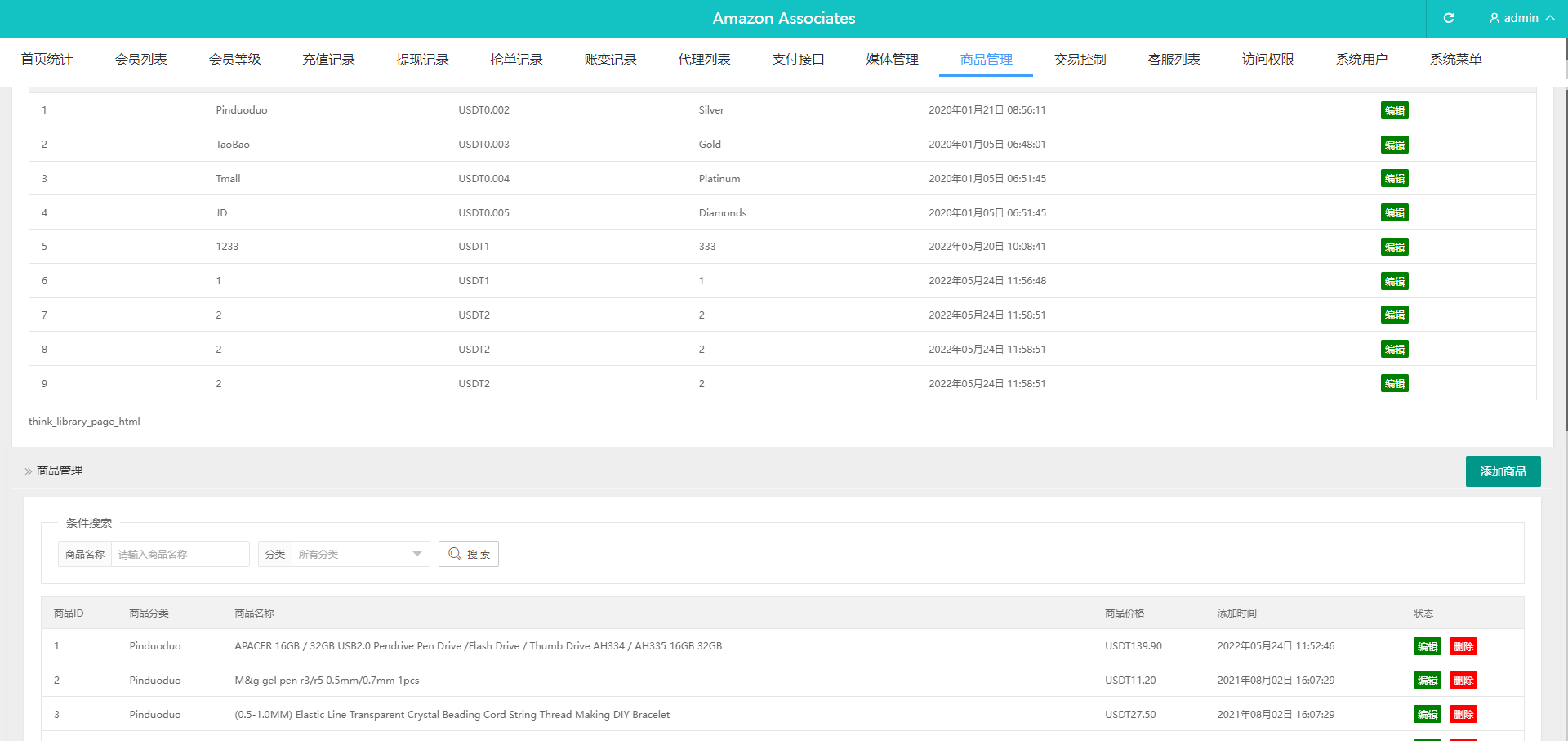Click the magnifier search button
This screenshot has width=1568, height=741.
click(469, 554)
